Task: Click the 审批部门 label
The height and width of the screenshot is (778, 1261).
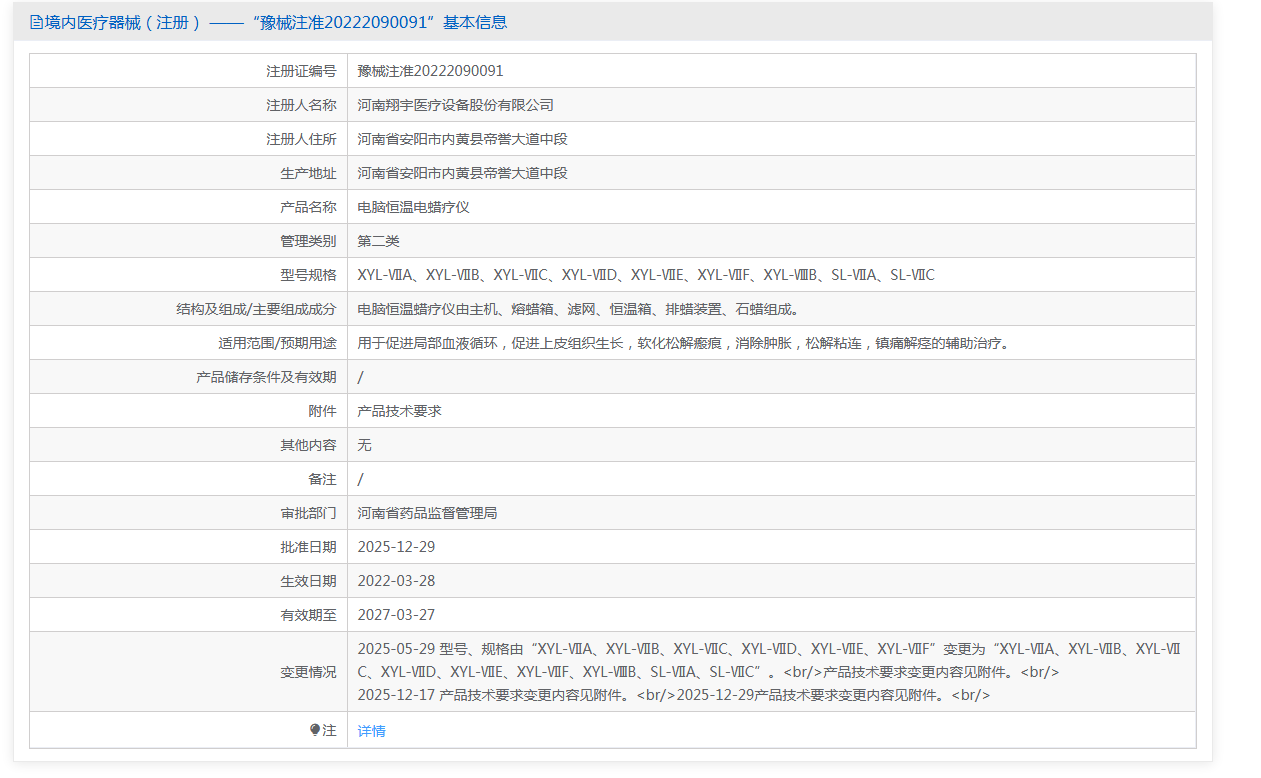Action: point(308,513)
